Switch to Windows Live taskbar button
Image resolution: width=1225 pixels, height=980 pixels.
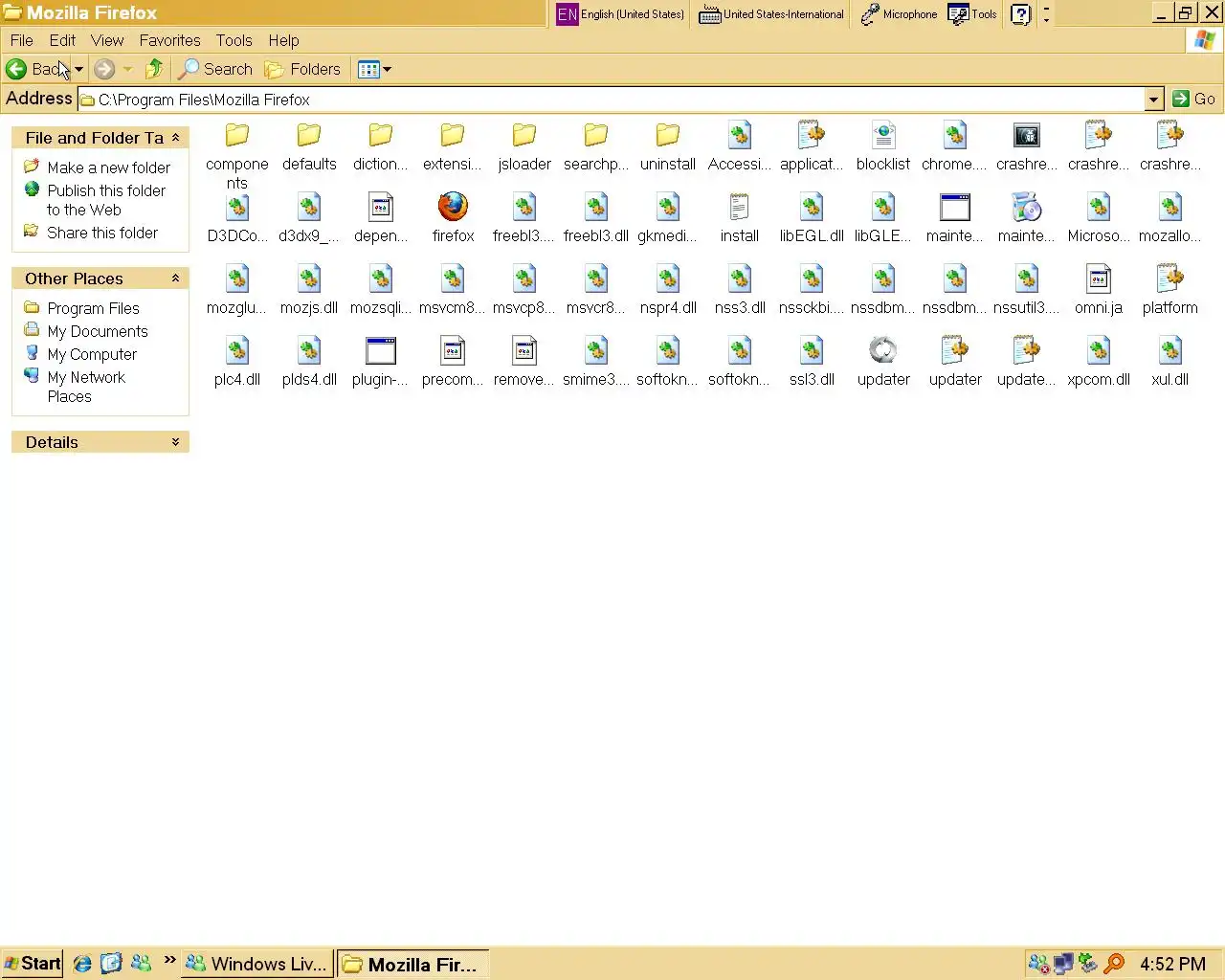[x=257, y=964]
